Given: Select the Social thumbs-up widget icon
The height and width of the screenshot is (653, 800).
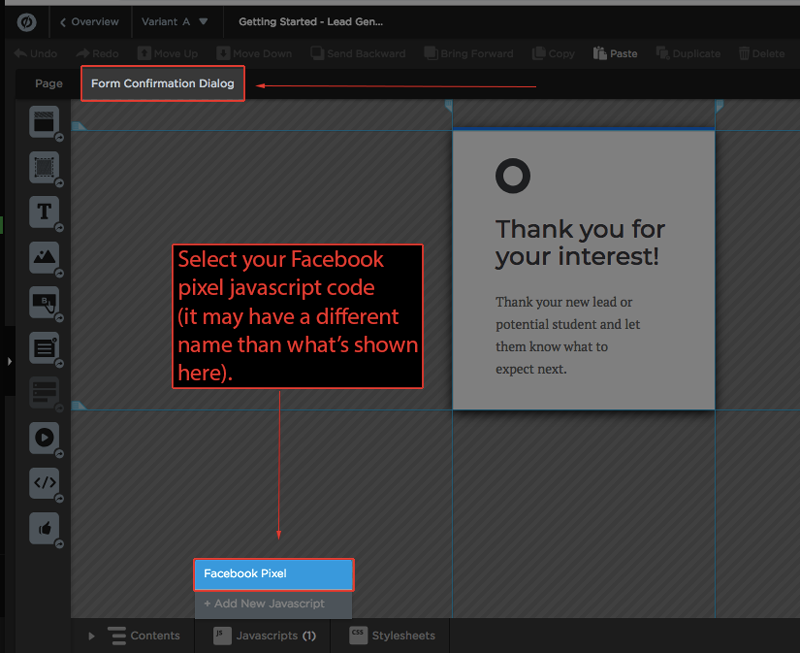Looking at the screenshot, I should tap(44, 529).
